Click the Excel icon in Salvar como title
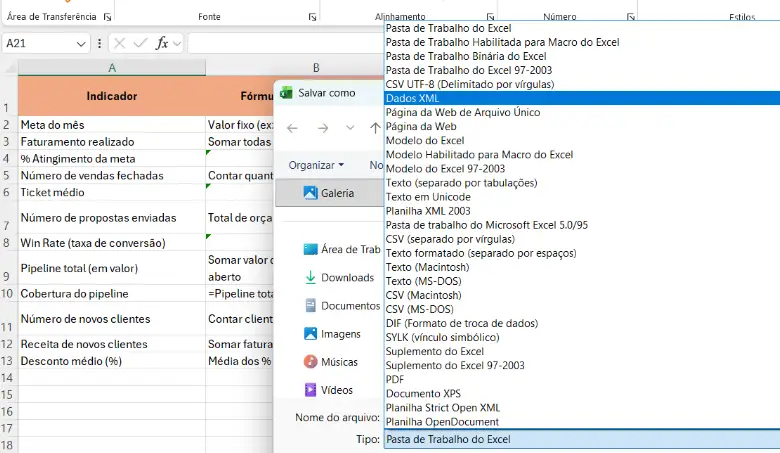The width and height of the screenshot is (780, 453). pyautogui.click(x=286, y=92)
